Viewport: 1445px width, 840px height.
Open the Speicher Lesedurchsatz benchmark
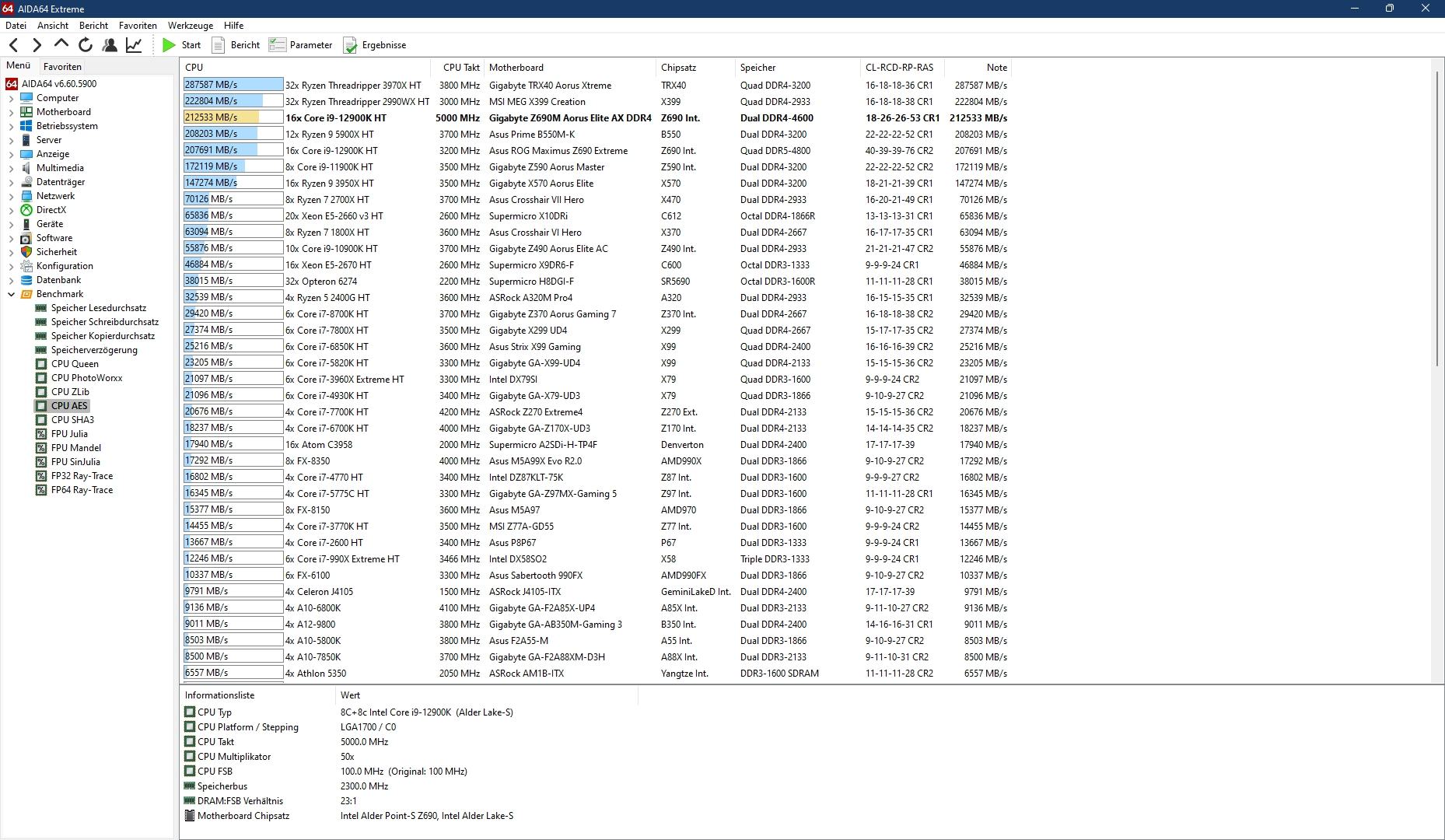[98, 308]
